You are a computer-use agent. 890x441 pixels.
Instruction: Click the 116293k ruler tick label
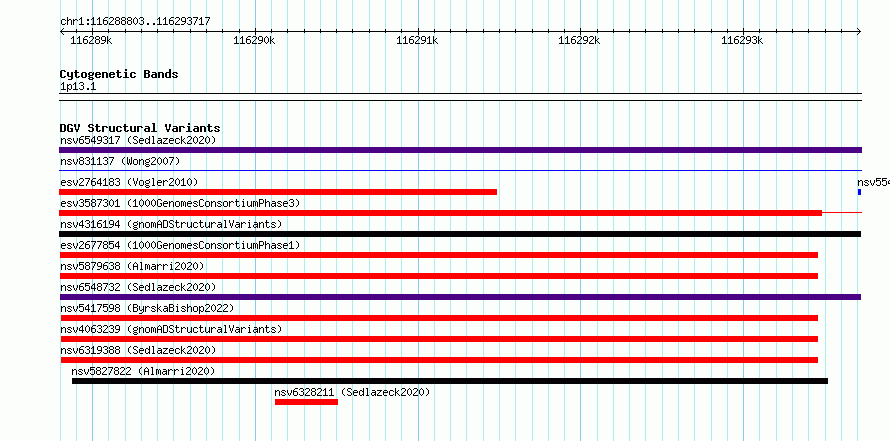742,40
